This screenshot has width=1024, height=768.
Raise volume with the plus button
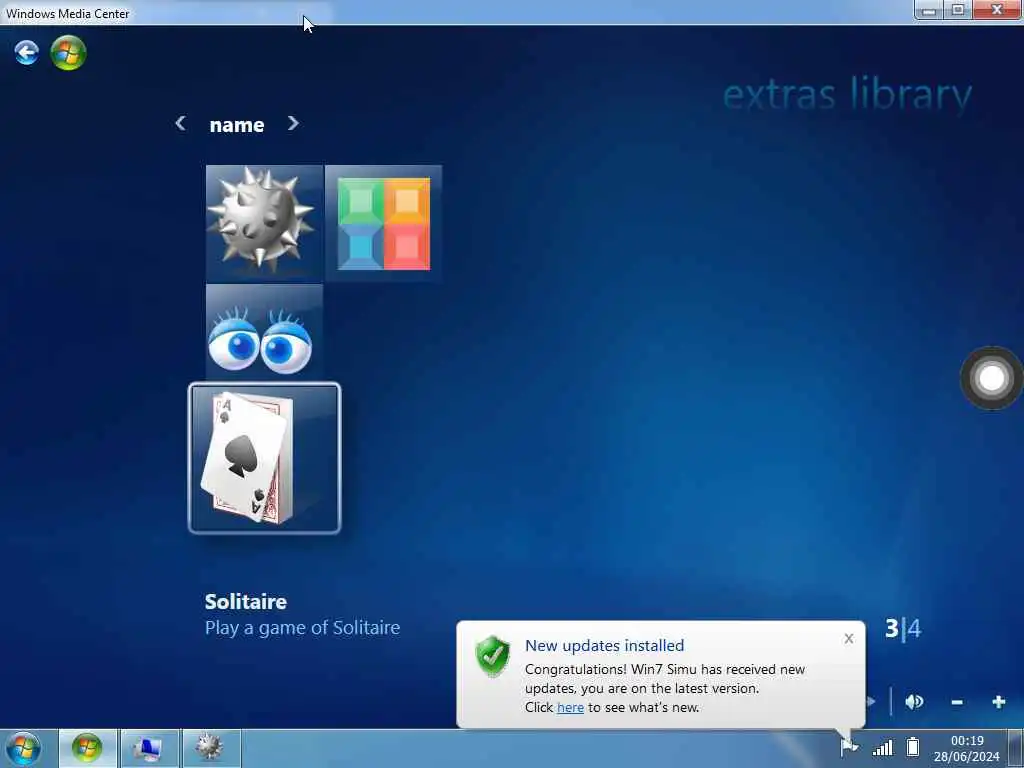(999, 702)
